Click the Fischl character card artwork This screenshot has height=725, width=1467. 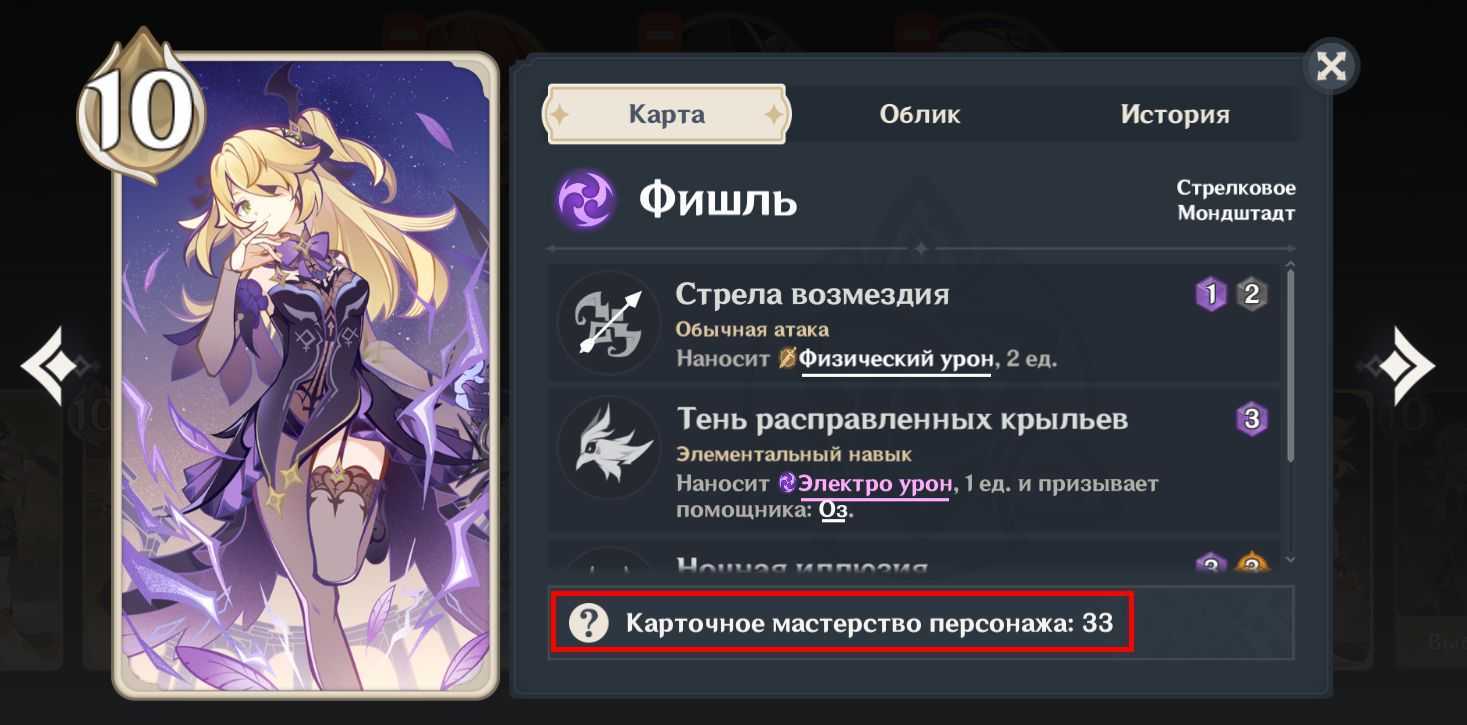305,375
